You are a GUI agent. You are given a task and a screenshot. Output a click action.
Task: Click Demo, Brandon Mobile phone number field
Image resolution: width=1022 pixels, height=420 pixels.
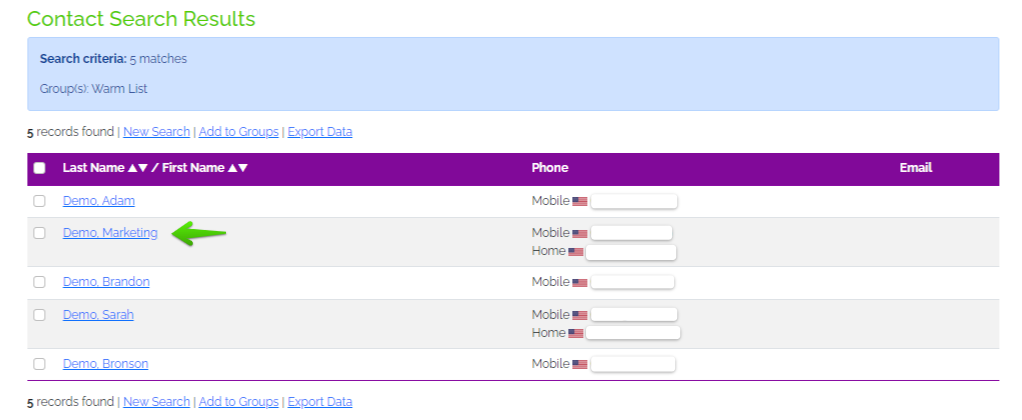[x=633, y=282]
